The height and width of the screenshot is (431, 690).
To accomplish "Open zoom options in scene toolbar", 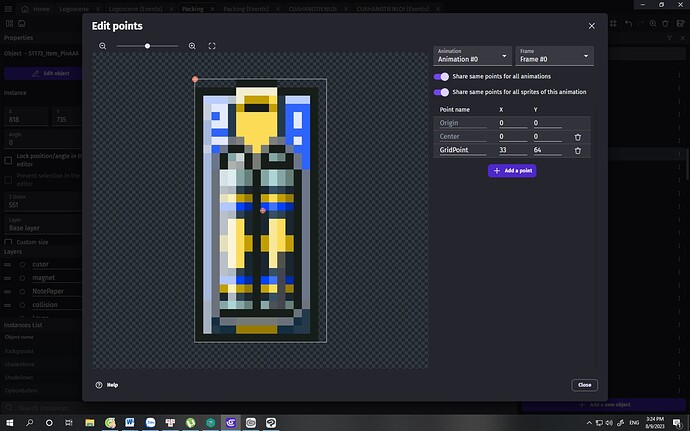I will [x=653, y=23].
